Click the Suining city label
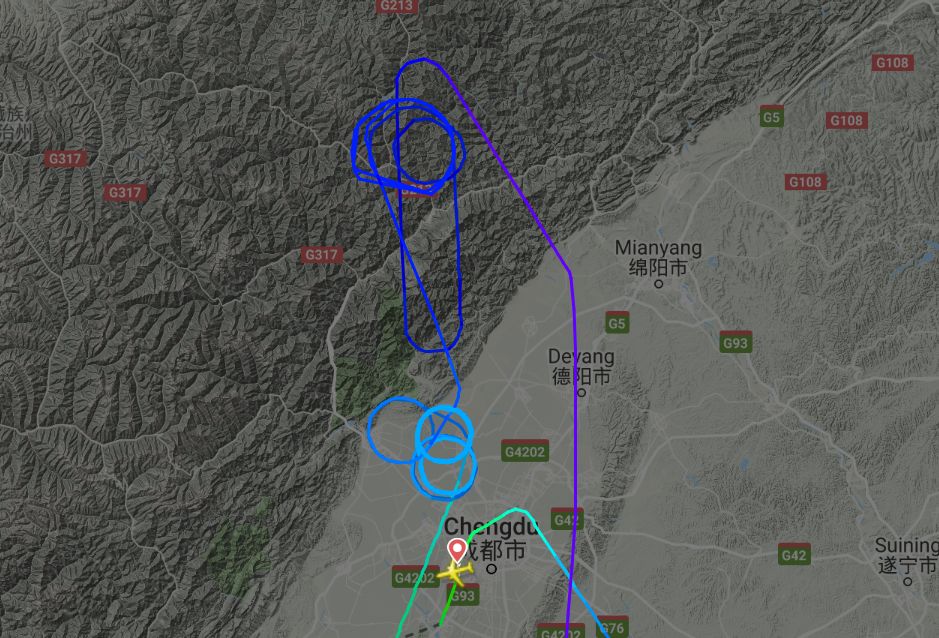Image resolution: width=939 pixels, height=638 pixels. click(x=906, y=555)
